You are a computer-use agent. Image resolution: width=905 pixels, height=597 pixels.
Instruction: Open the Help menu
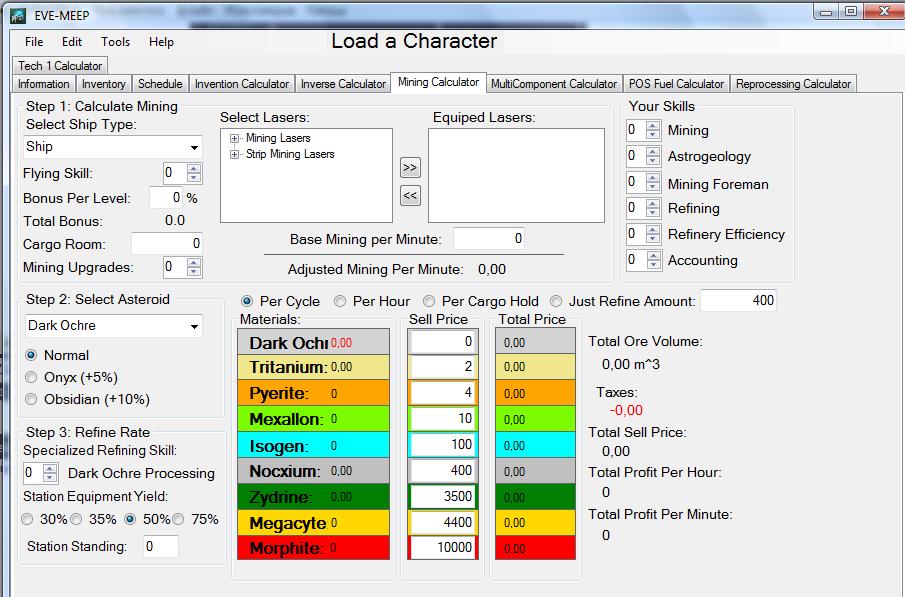(x=161, y=42)
